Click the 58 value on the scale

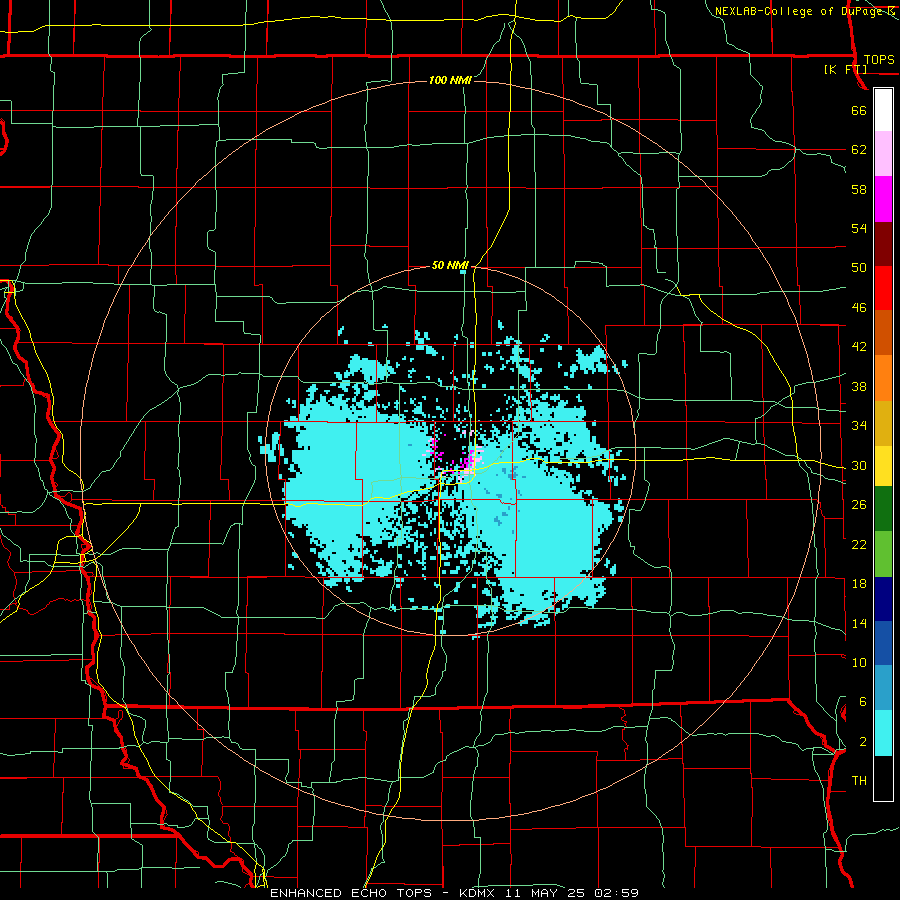859,189
